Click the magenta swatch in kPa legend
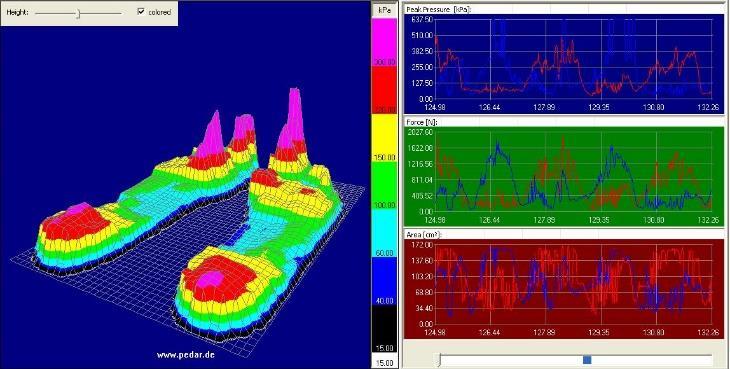Screen dimensions: 730x369 (x=384, y=40)
